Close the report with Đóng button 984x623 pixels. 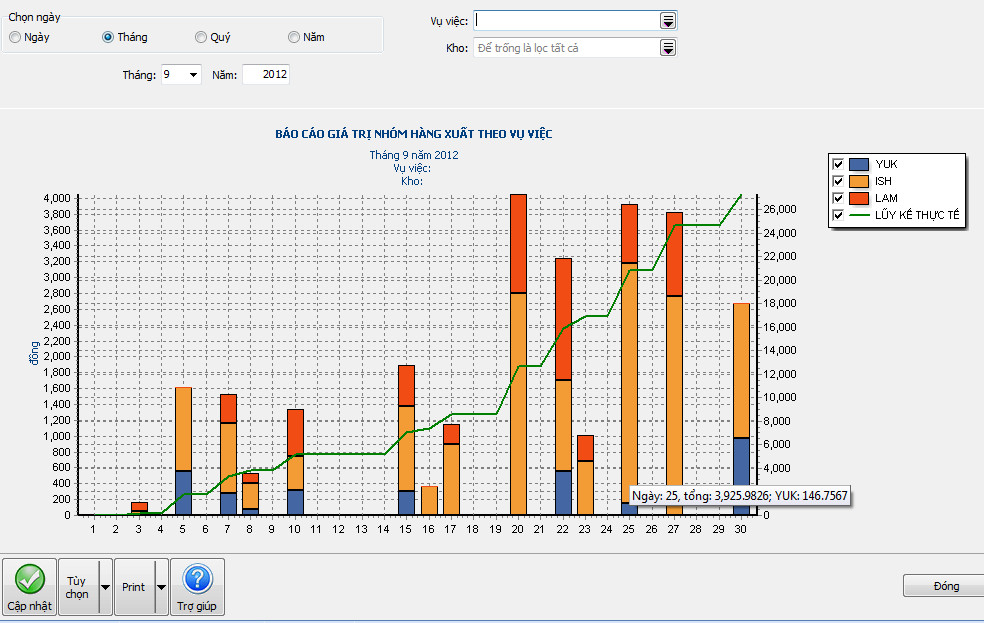pos(942,587)
